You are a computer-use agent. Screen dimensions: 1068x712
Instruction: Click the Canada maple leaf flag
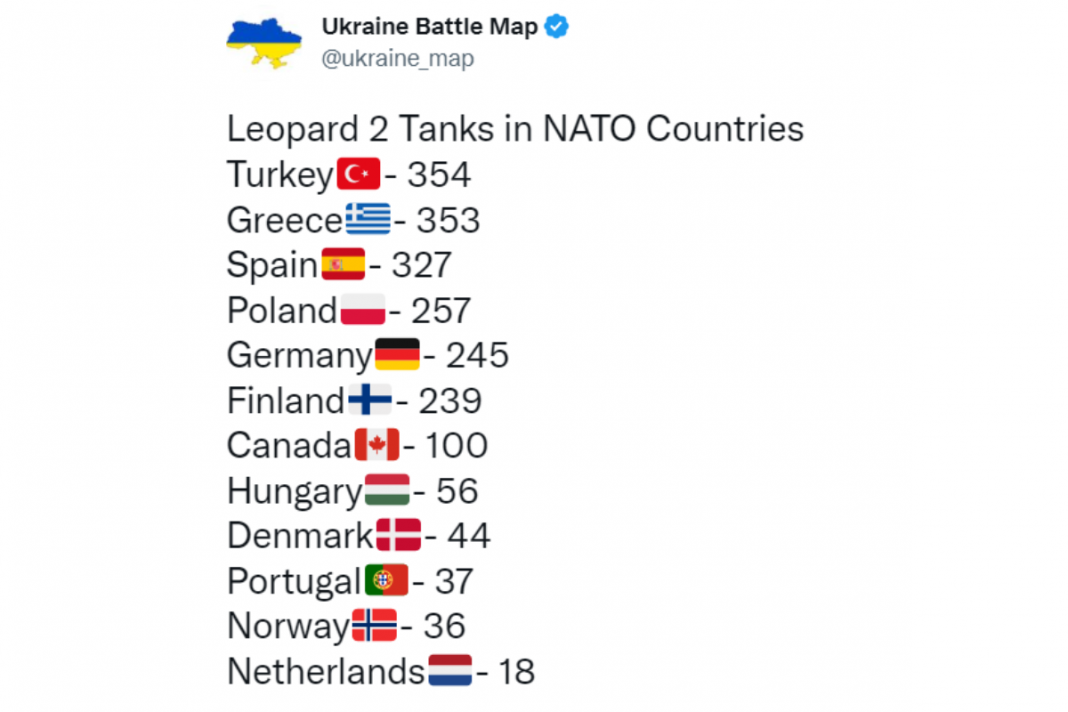pos(377,446)
